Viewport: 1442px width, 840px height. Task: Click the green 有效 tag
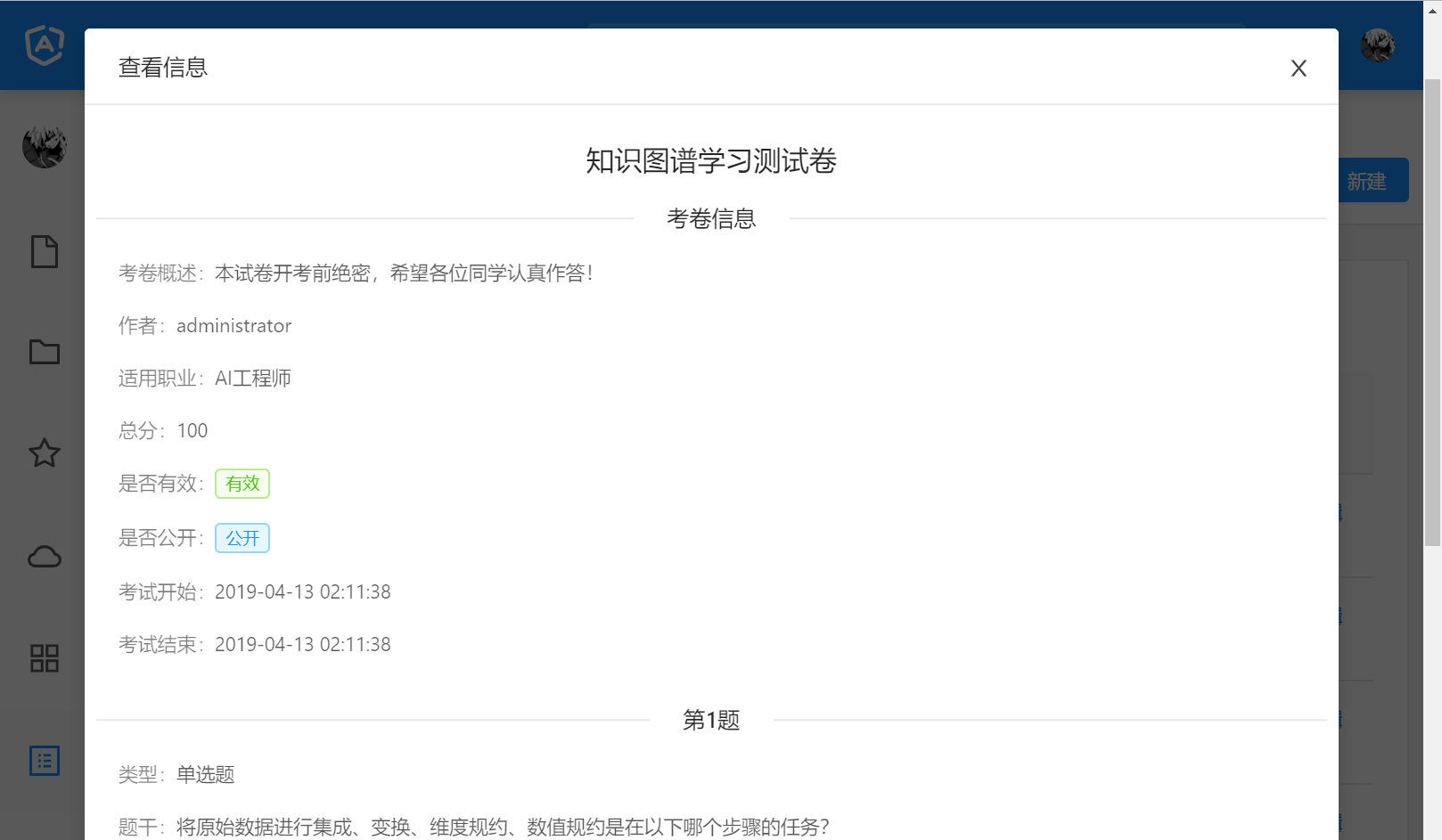[x=242, y=484]
